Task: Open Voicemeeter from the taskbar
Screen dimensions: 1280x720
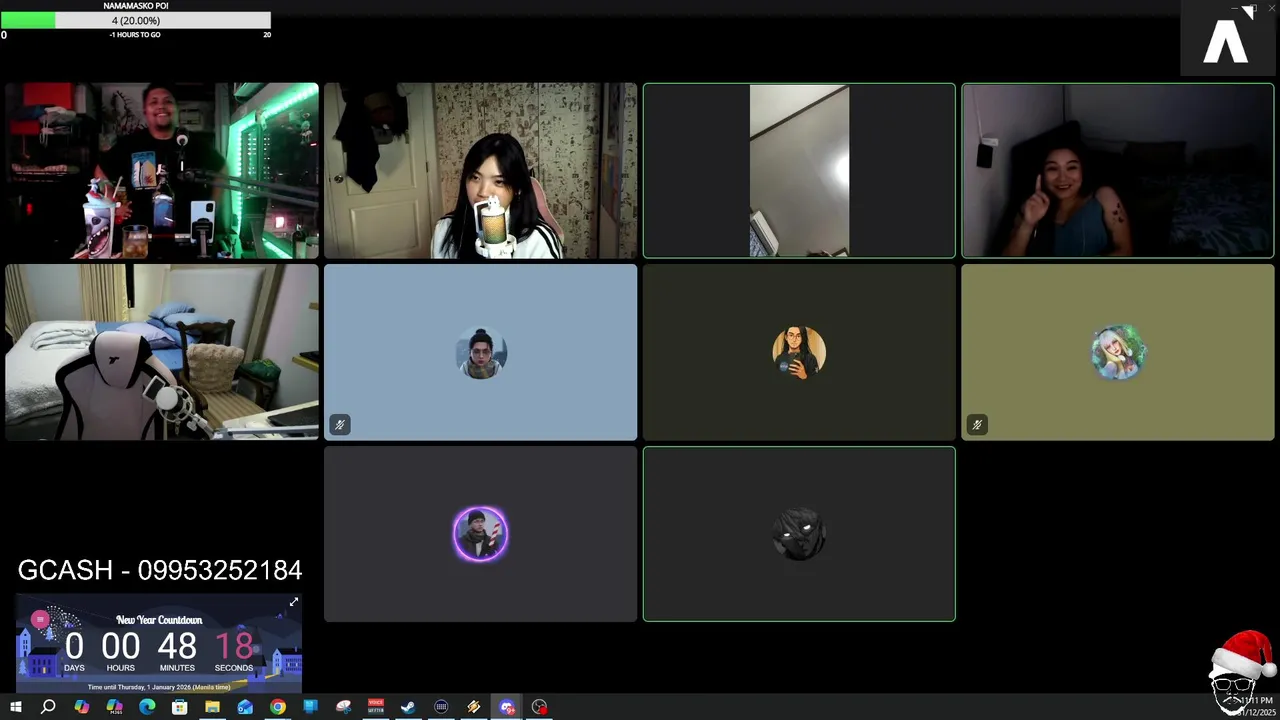Action: [376, 707]
